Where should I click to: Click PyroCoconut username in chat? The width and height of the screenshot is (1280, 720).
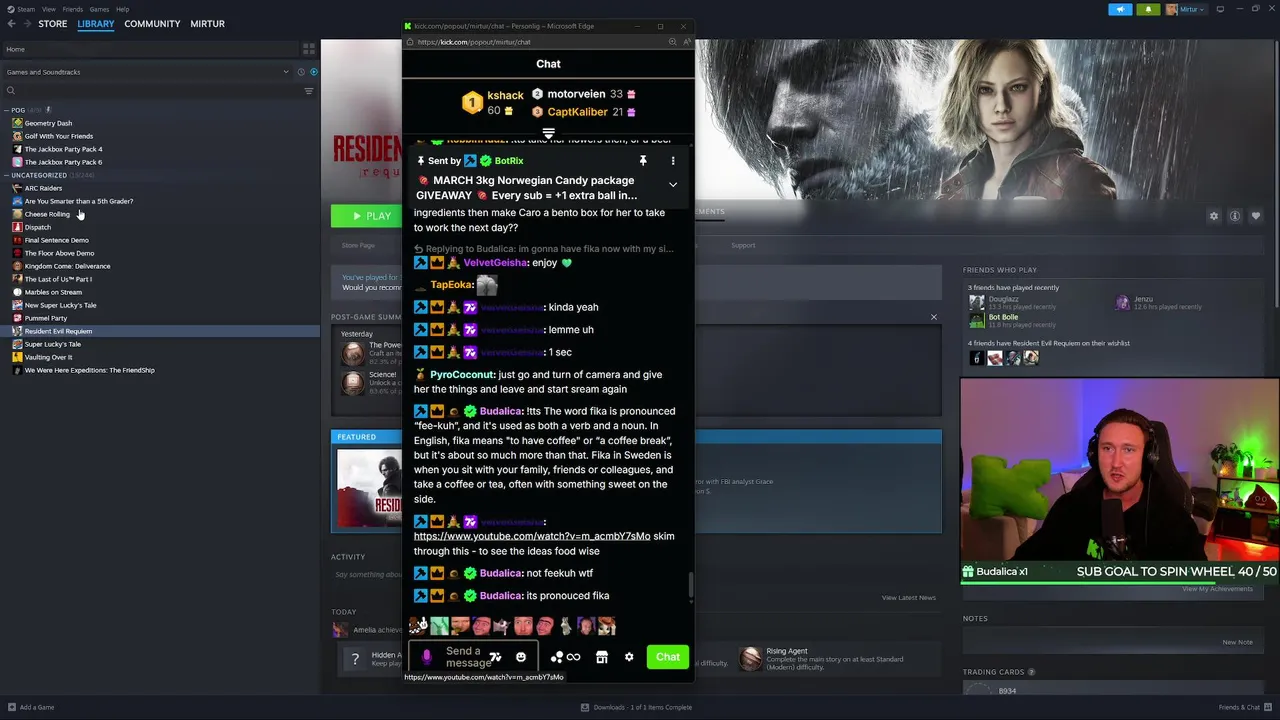(x=462, y=374)
